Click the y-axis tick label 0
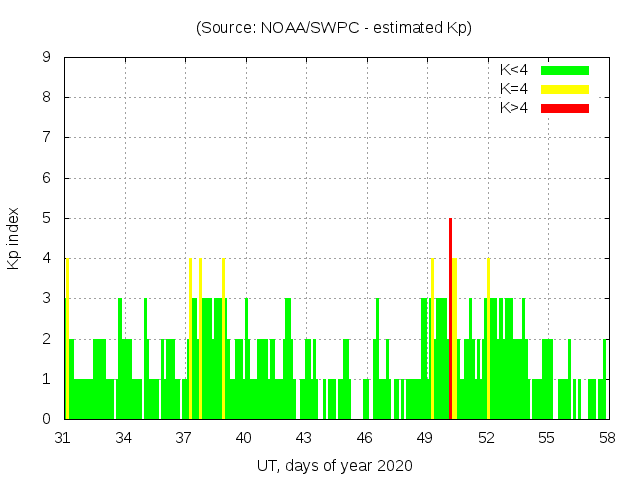Screen dimensions: 640x480 click(46, 419)
